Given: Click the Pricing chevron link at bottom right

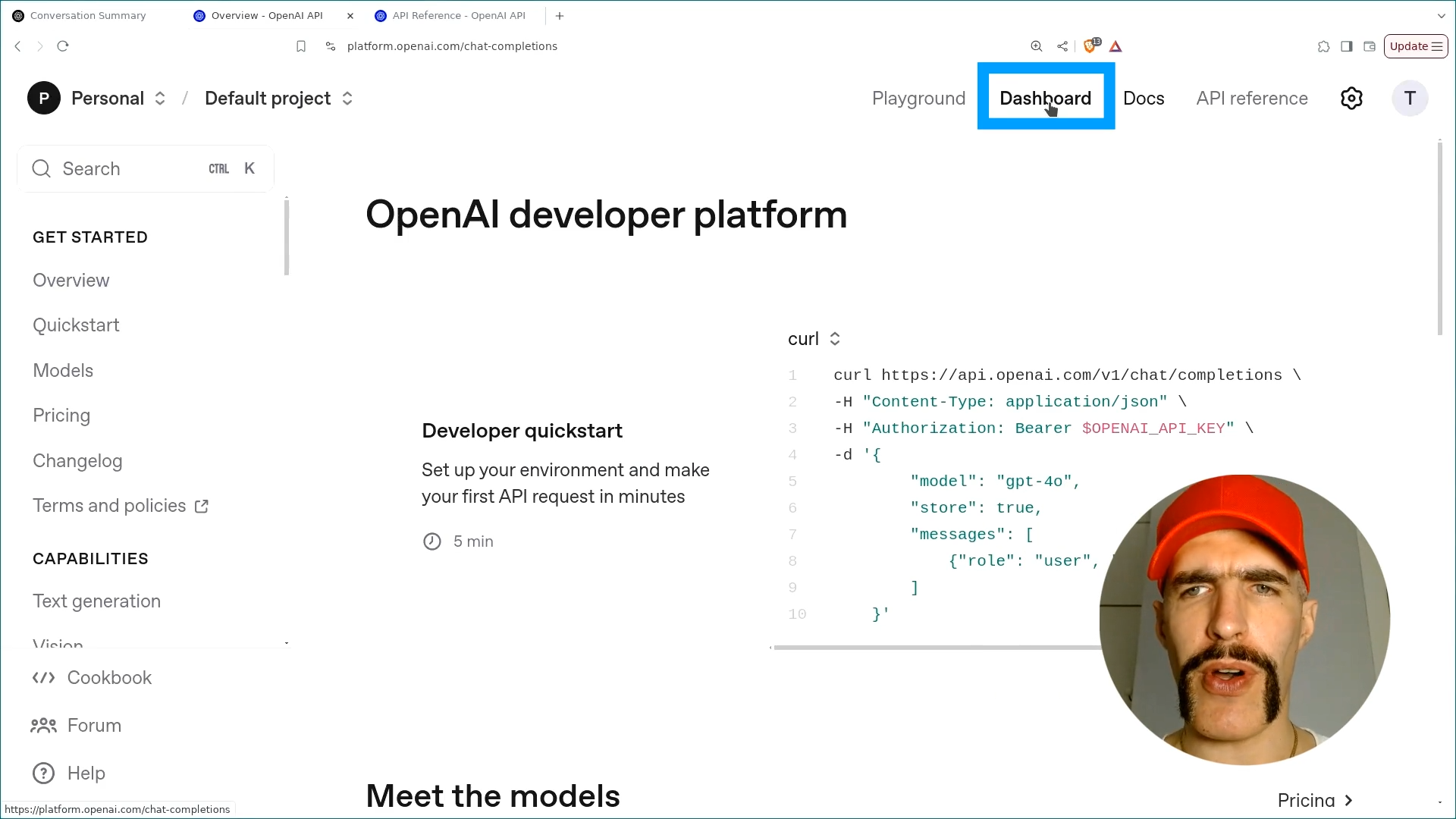Looking at the screenshot, I should pos(1315,801).
